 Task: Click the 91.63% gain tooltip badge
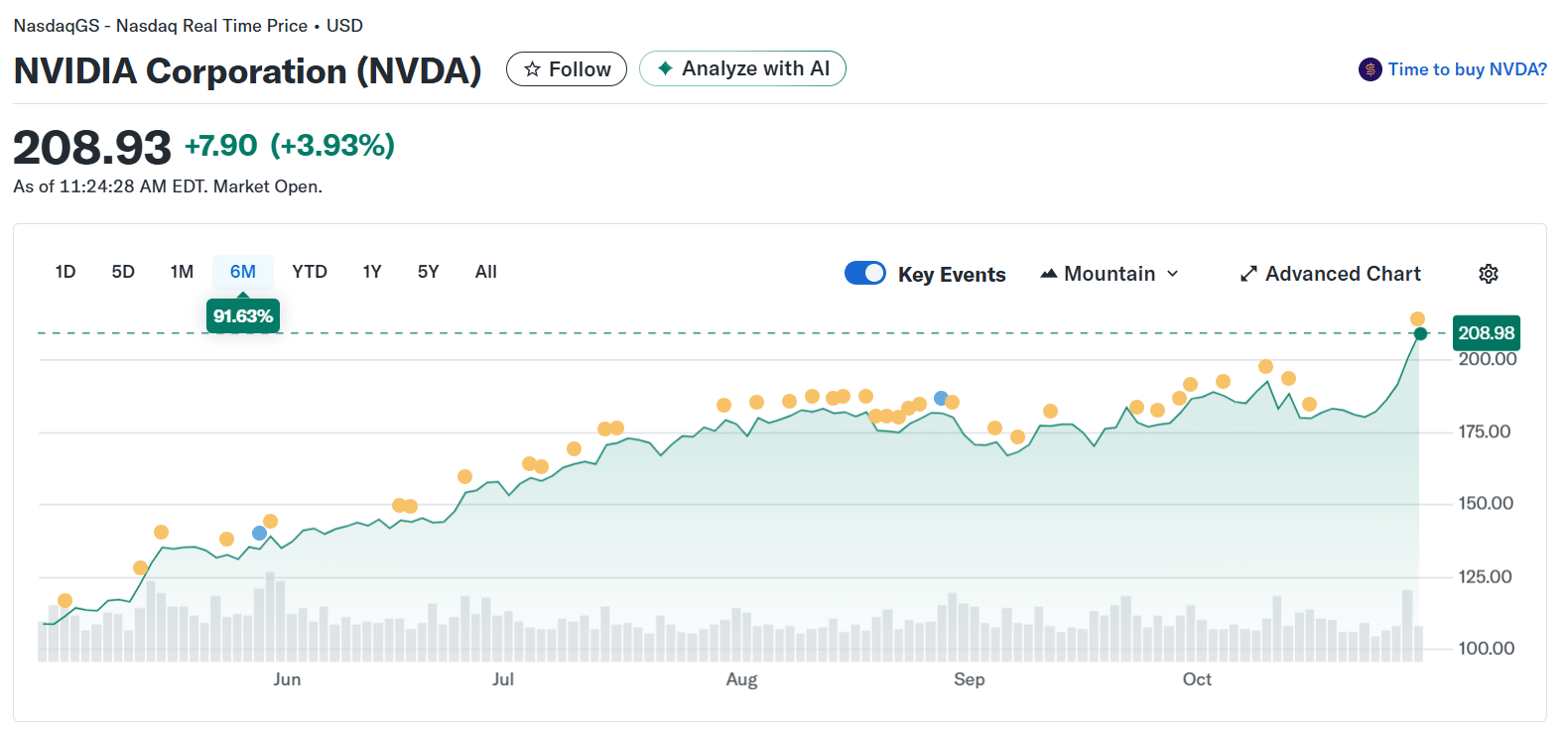(243, 315)
